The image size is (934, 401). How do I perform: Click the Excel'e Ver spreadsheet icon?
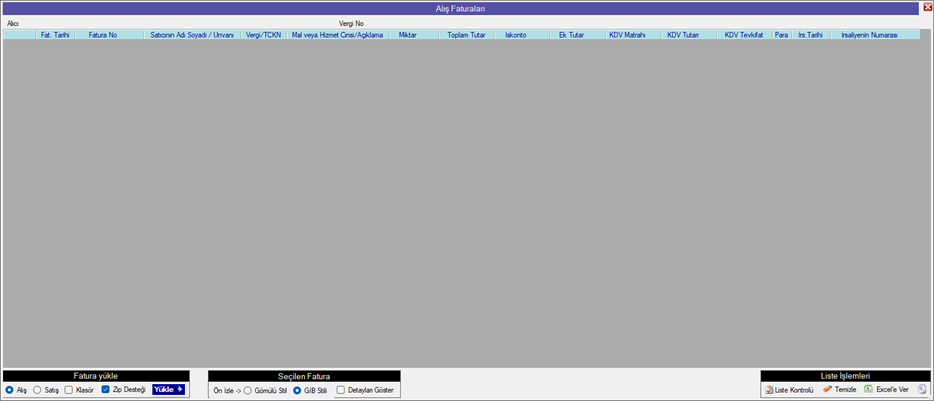point(869,389)
